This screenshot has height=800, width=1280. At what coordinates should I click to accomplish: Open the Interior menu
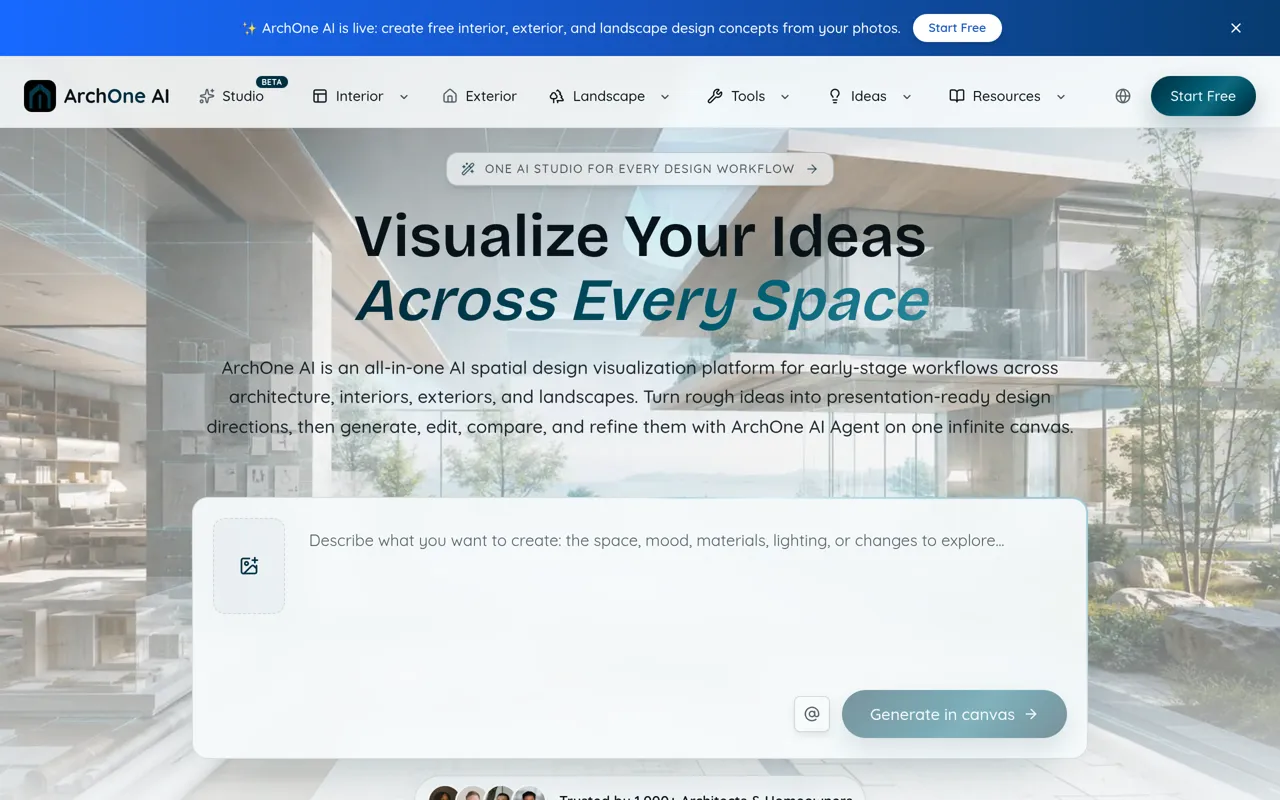coord(360,96)
